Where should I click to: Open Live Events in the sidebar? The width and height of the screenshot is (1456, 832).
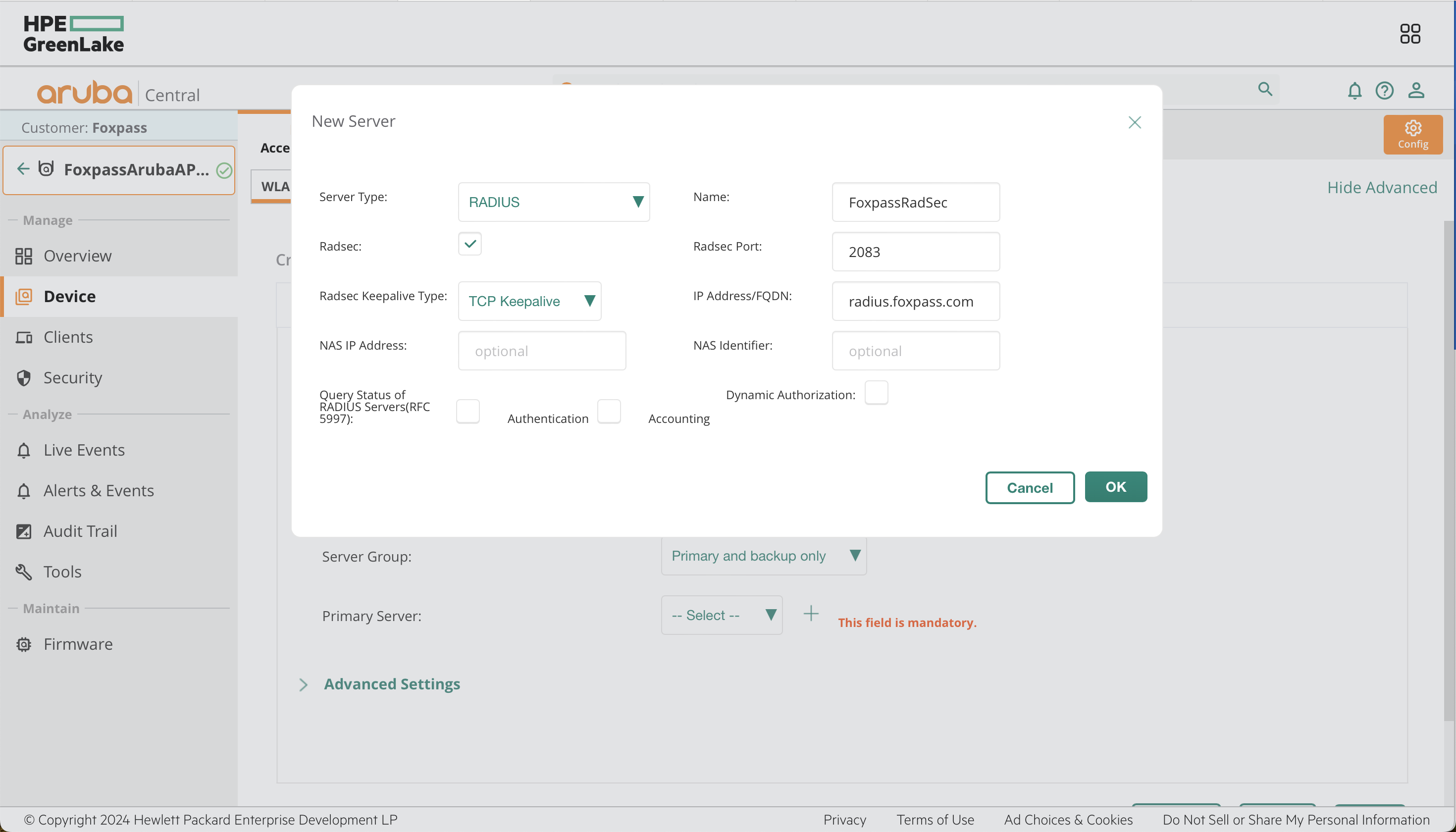[x=119, y=450]
